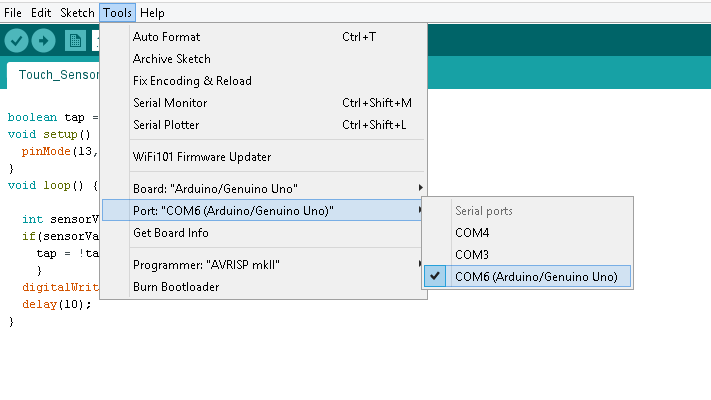Open the Edit menu
Image resolution: width=711 pixels, height=400 pixels.
click(41, 13)
